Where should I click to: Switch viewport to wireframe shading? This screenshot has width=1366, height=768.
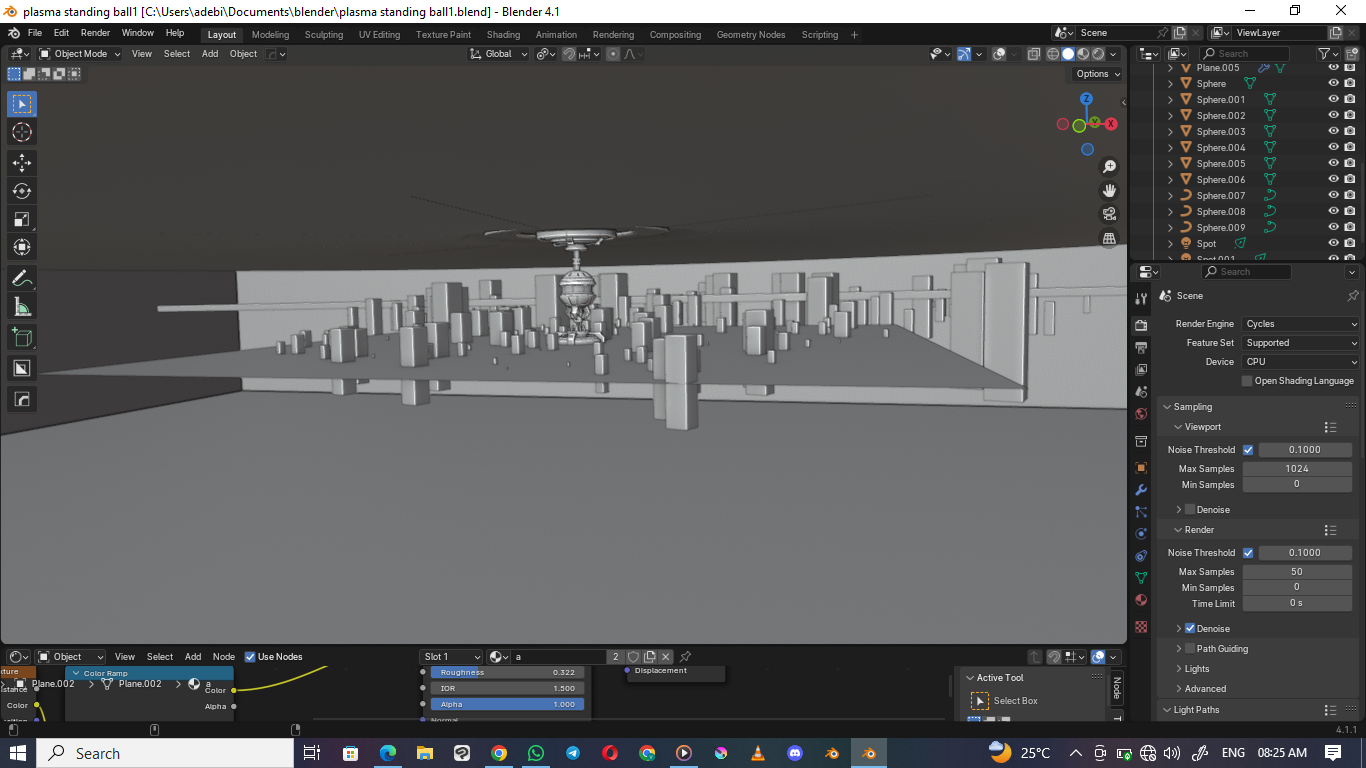pos(1053,54)
